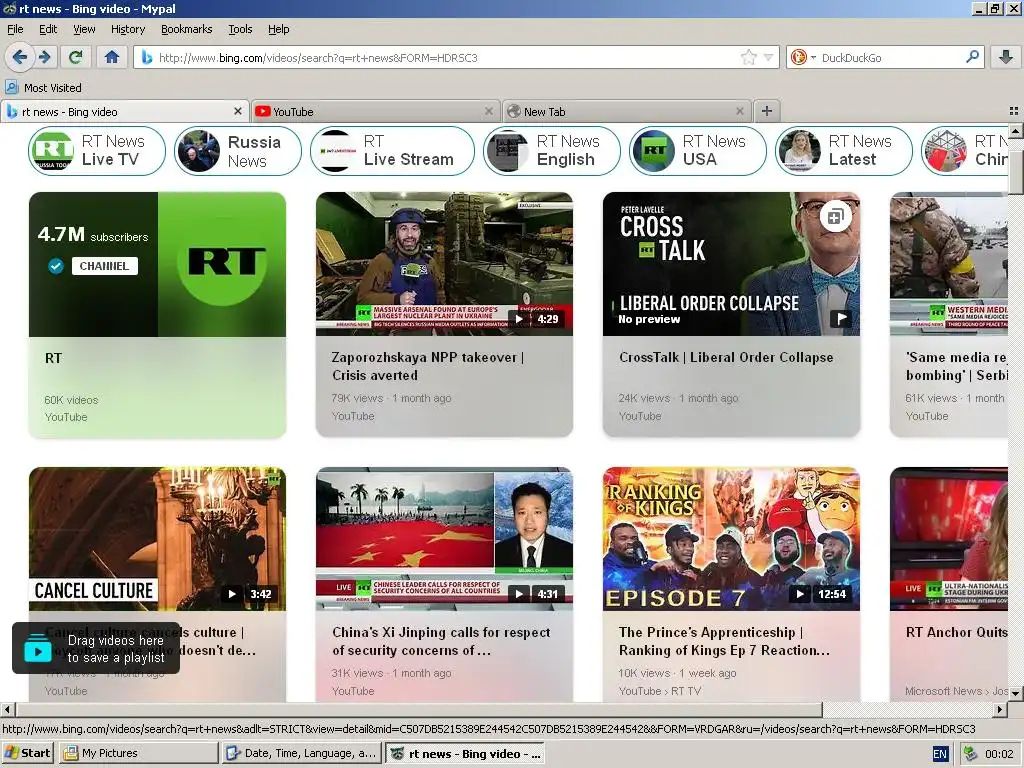
Task: Click the browser Back arrow button
Action: [20, 57]
